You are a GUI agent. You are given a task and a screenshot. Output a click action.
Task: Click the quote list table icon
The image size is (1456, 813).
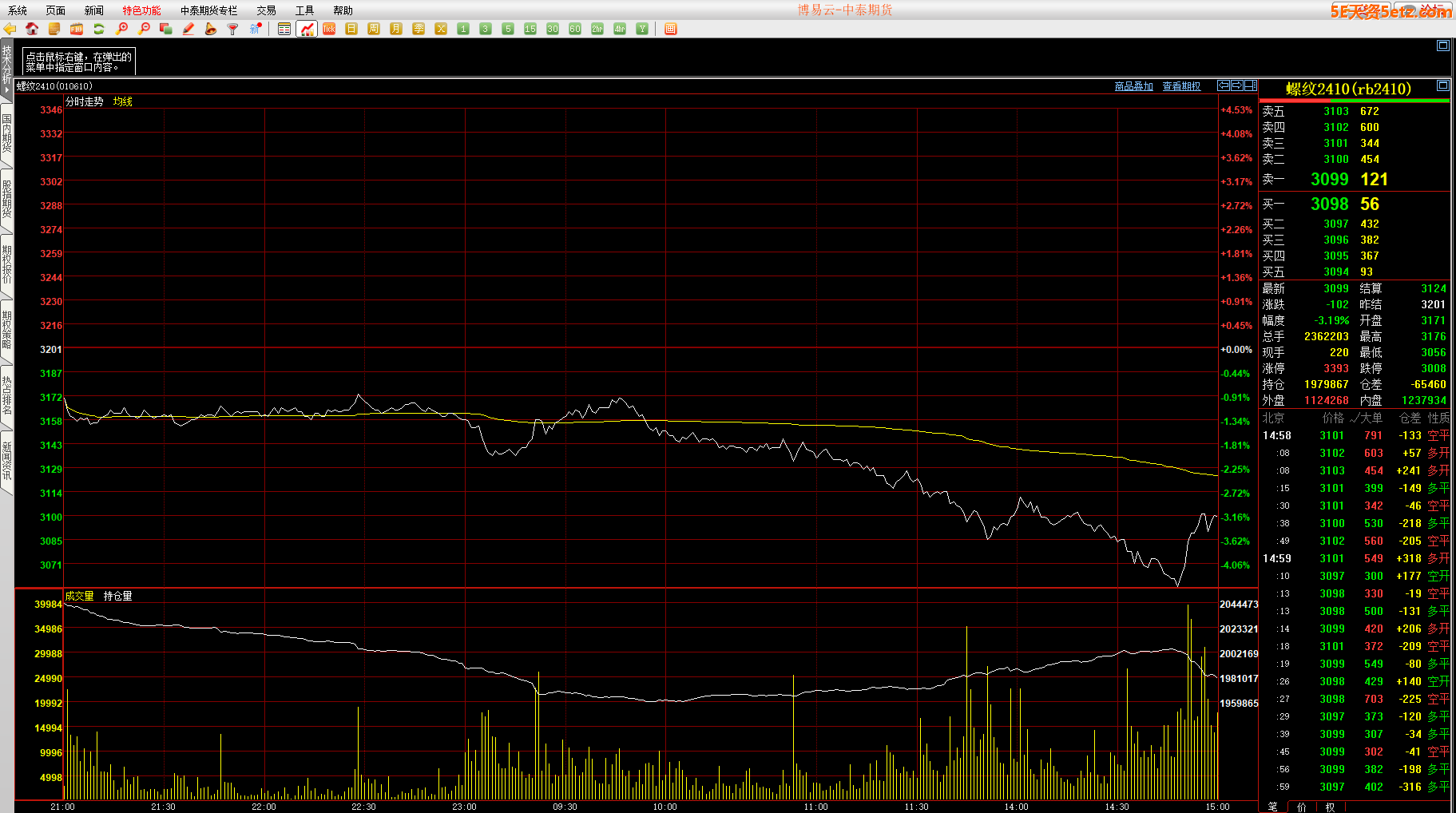284,29
